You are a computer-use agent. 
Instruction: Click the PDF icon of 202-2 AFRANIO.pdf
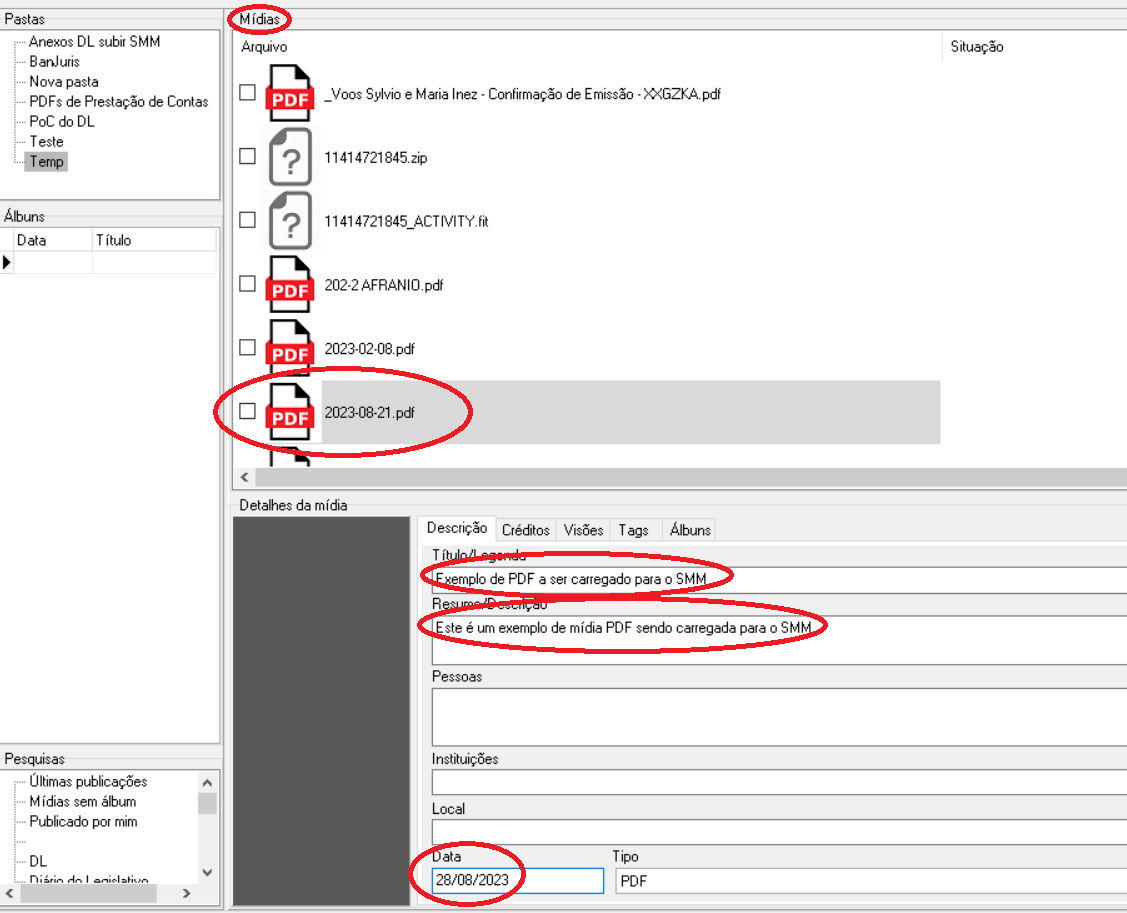click(x=290, y=285)
